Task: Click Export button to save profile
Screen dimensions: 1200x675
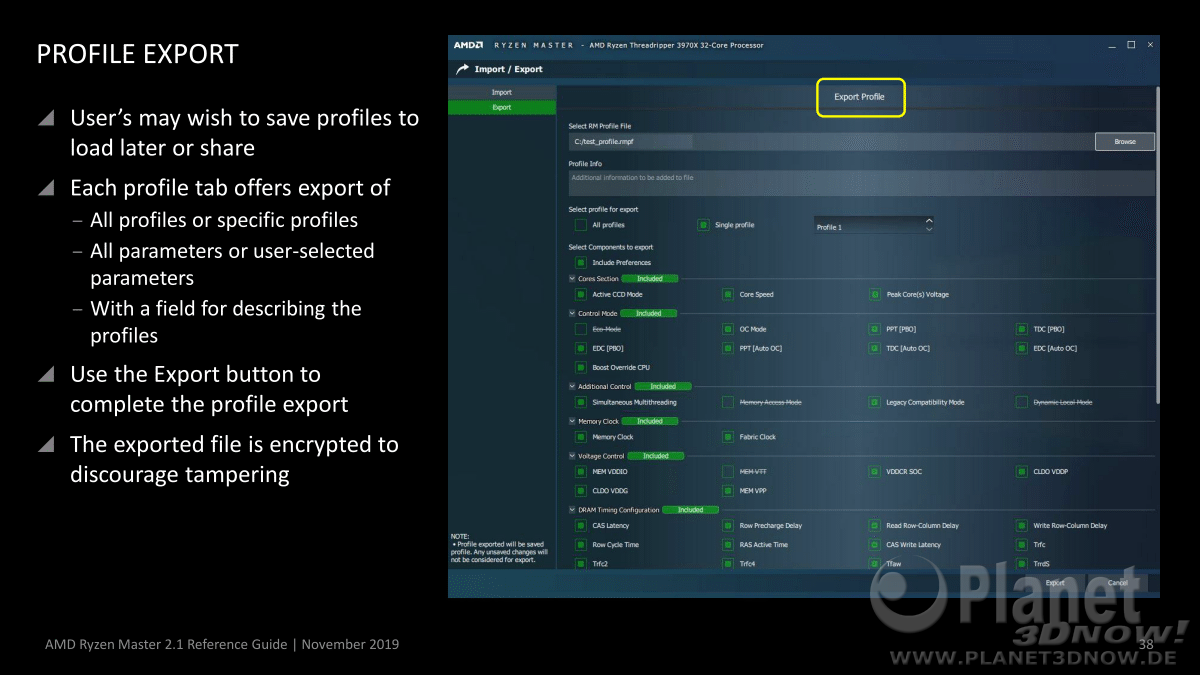Action: (1055, 583)
